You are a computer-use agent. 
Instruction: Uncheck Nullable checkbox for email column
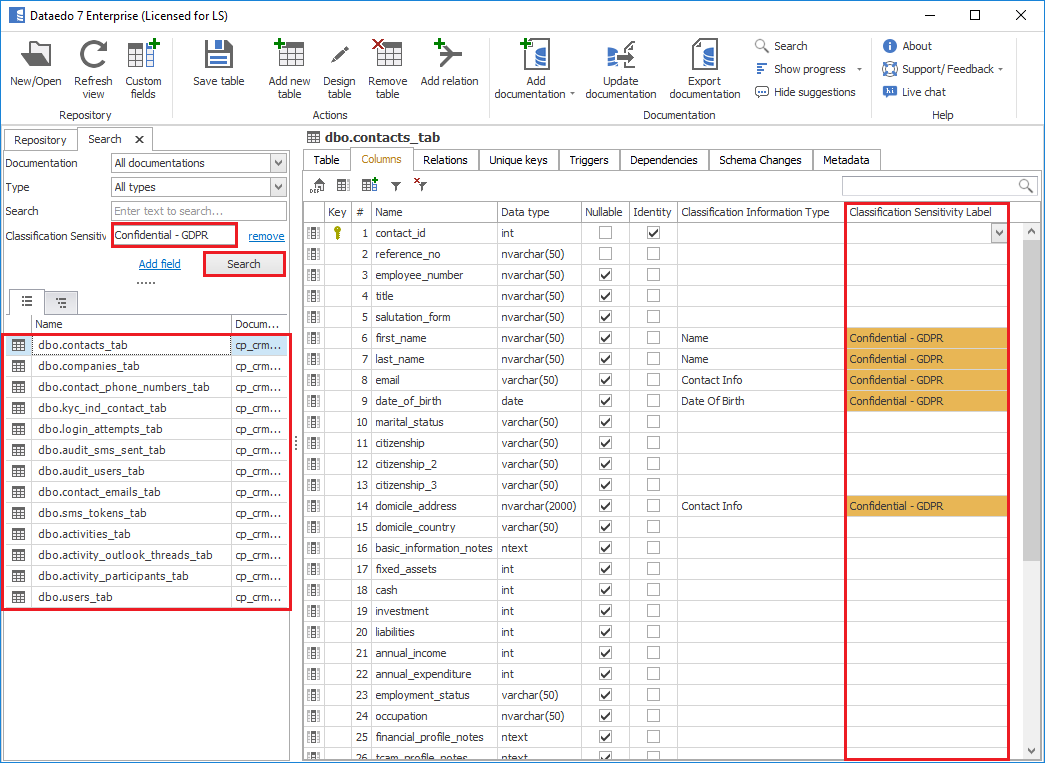click(605, 380)
